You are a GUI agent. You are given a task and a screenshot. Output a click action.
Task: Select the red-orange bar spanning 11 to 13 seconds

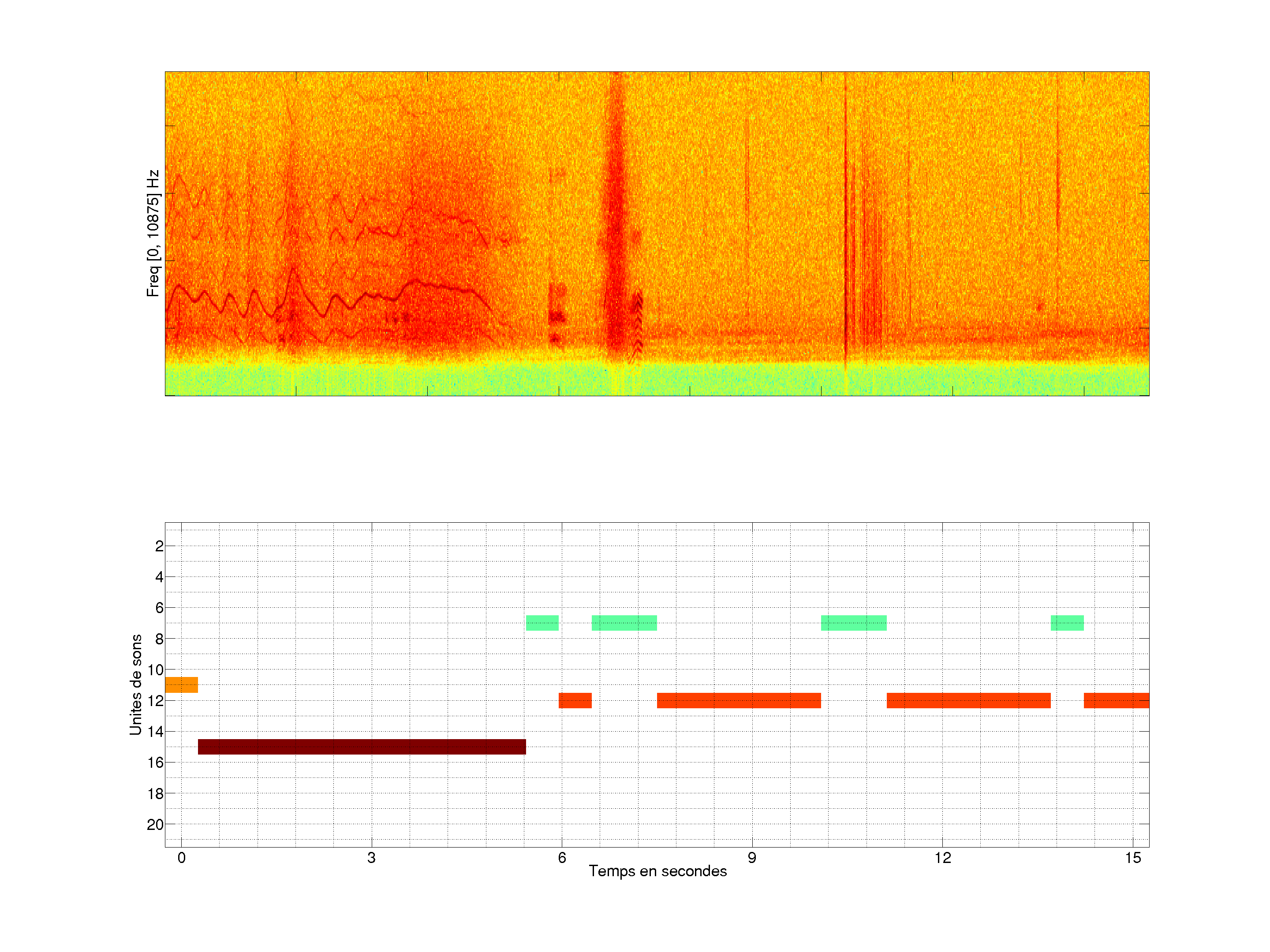tap(968, 700)
